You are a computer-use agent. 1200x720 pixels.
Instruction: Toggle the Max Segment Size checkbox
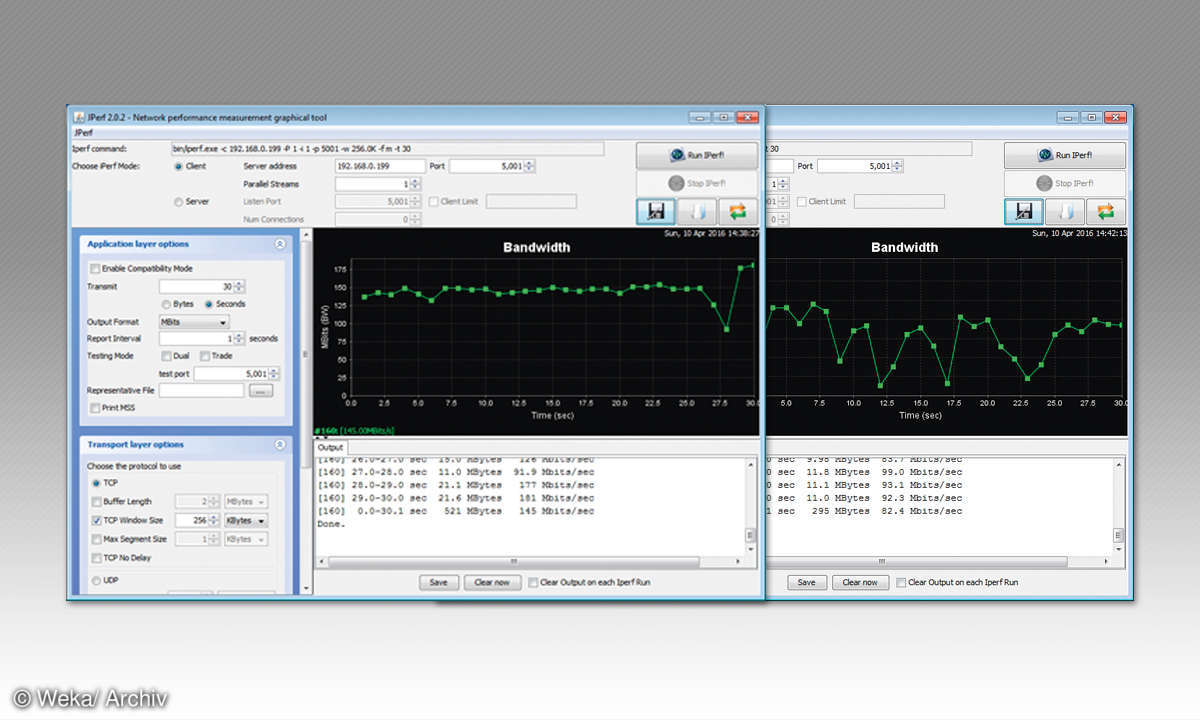(x=96, y=539)
